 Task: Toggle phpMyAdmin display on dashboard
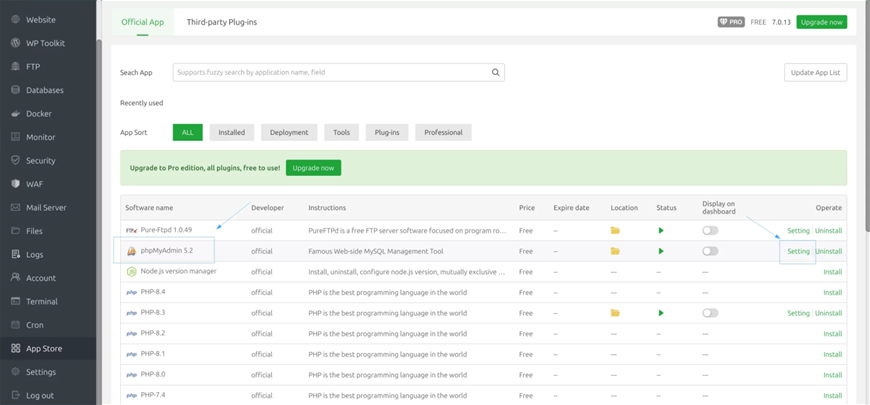[x=710, y=251]
